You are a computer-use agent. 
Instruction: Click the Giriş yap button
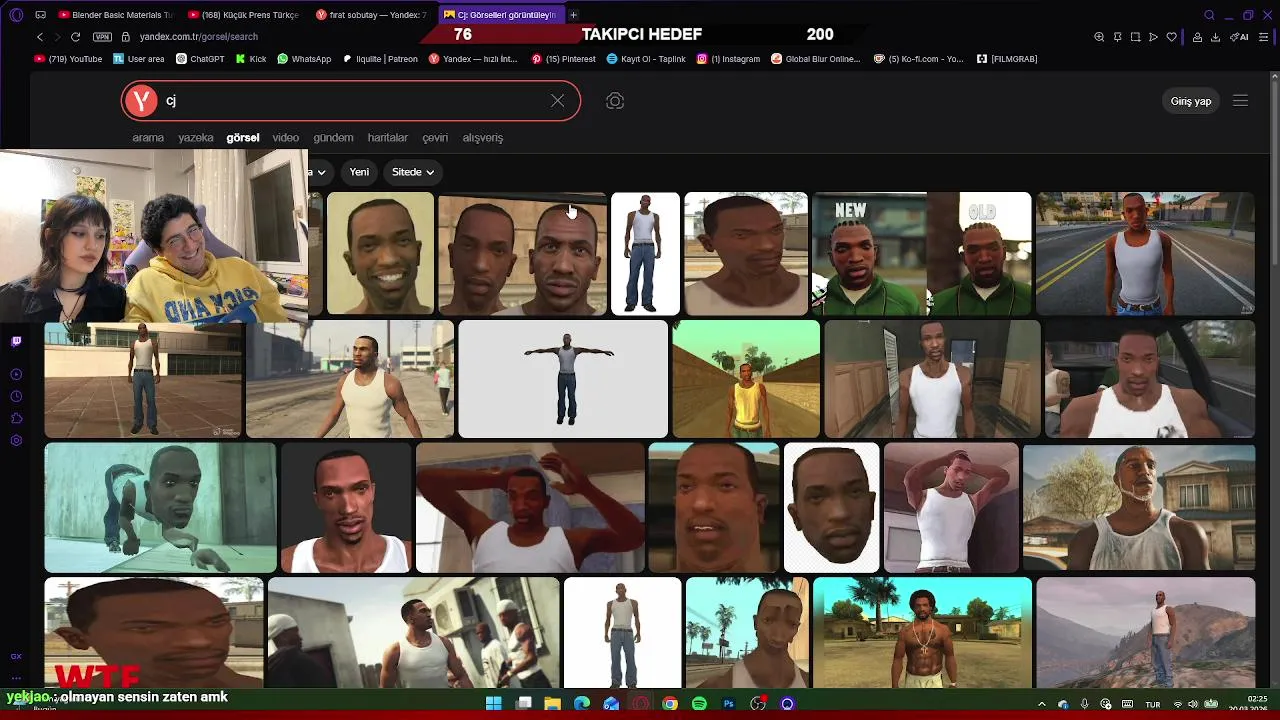[x=1191, y=101]
